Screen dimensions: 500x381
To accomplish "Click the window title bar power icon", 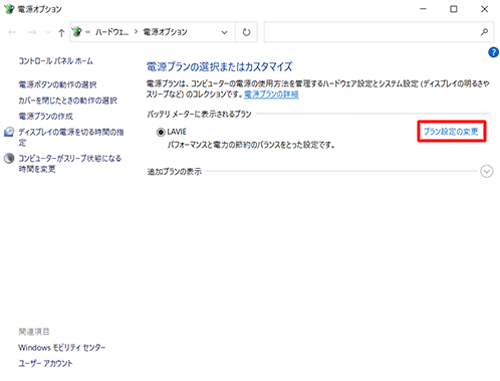I will pyautogui.click(x=9, y=9).
